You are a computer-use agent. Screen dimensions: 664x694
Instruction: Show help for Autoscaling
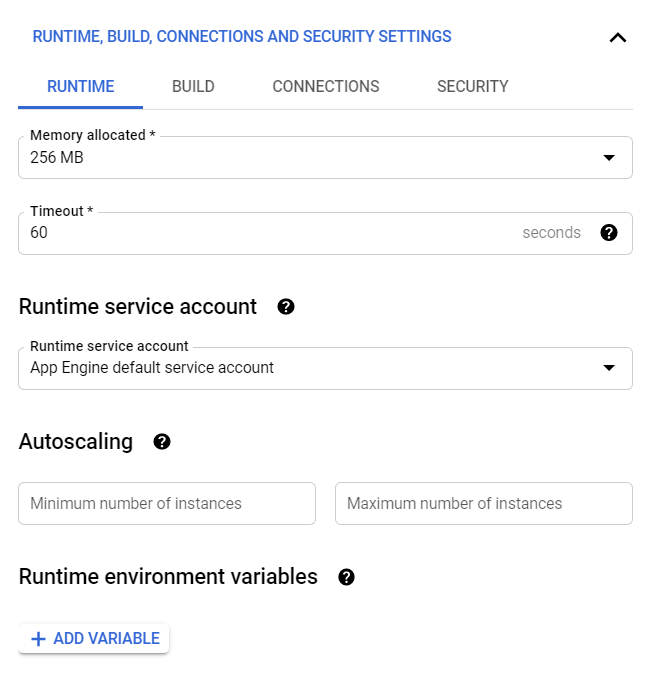(x=162, y=442)
